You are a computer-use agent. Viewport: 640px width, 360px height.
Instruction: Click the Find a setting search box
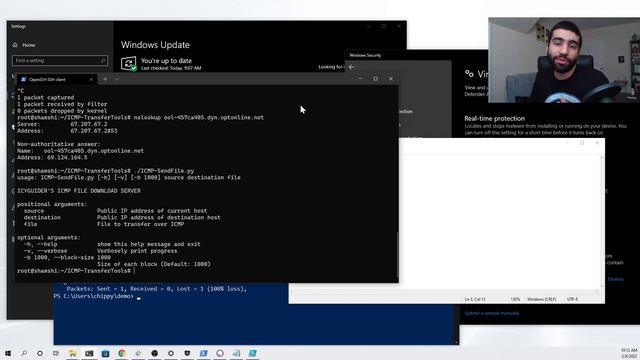[x=60, y=60]
